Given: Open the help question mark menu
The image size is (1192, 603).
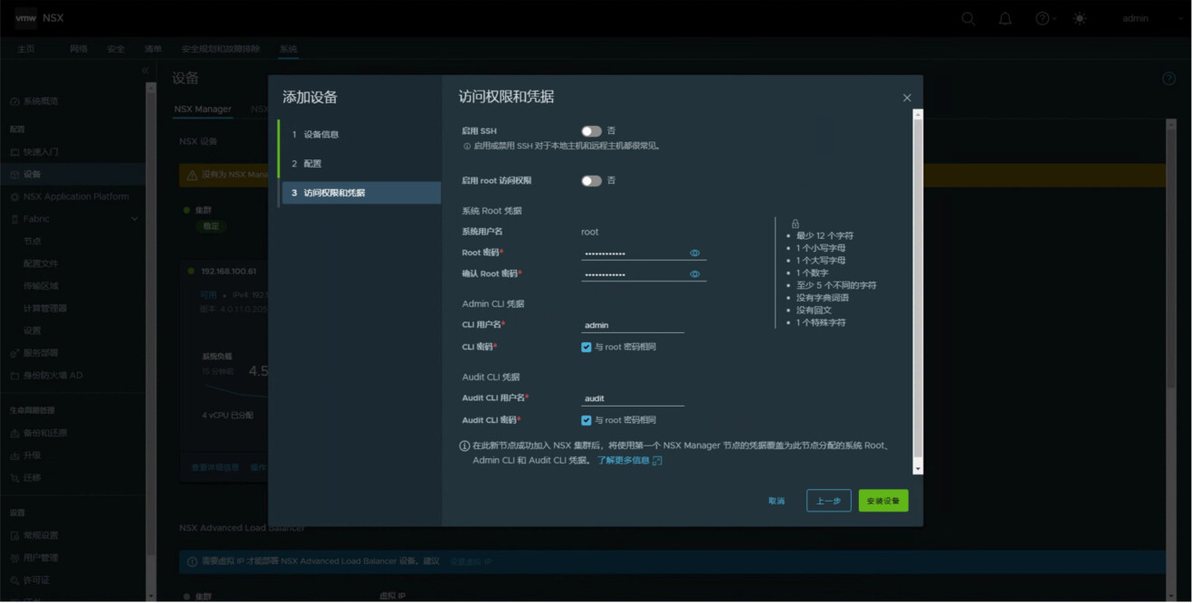Looking at the screenshot, I should coord(1045,18).
